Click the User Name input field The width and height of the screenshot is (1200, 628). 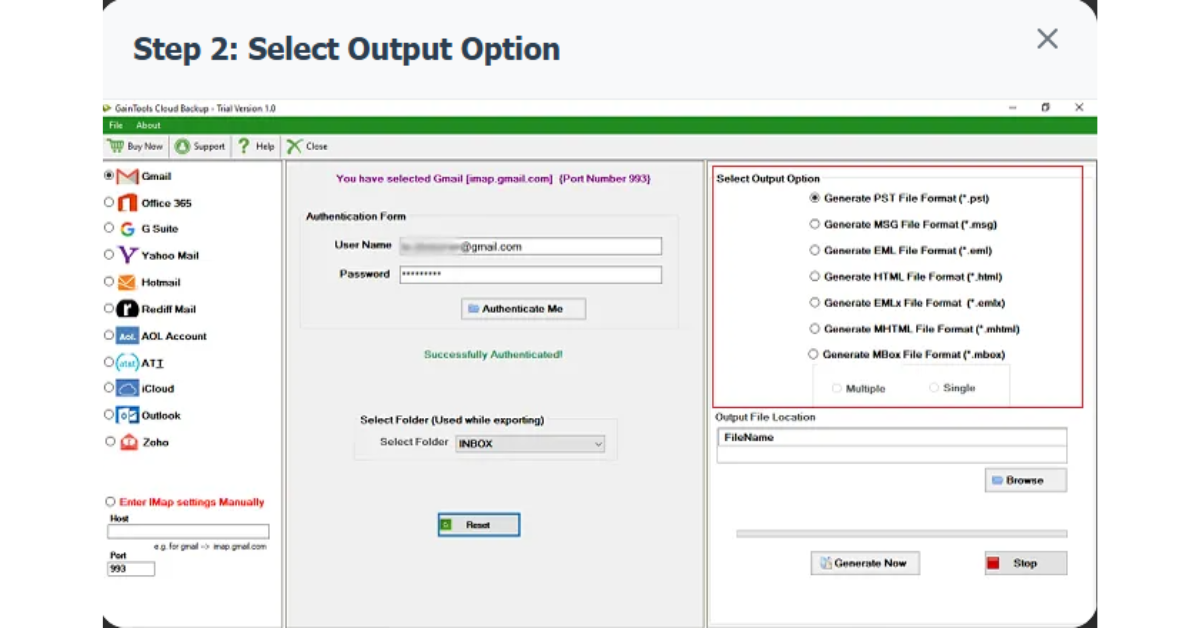click(530, 246)
